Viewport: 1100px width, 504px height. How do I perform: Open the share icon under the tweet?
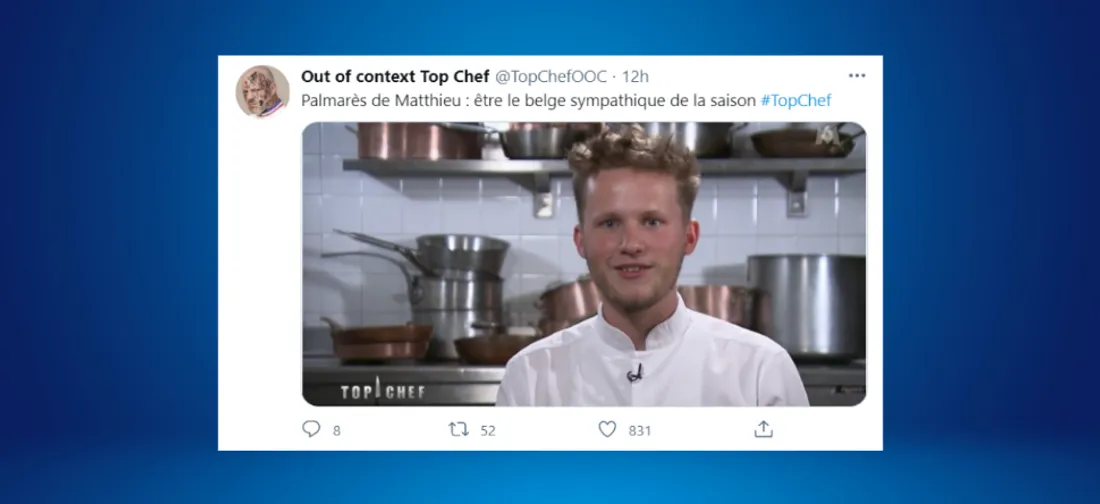[763, 429]
